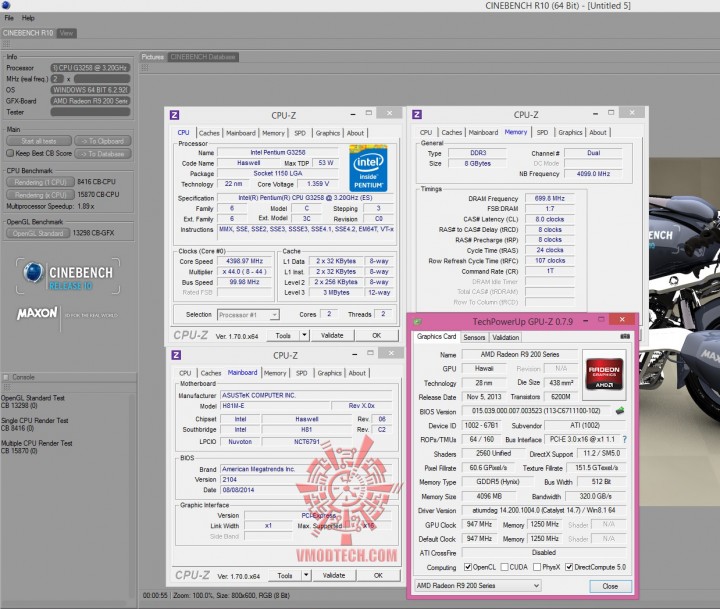The image size is (720, 609).
Task: Click the To Database button
Action: click(x=103, y=154)
